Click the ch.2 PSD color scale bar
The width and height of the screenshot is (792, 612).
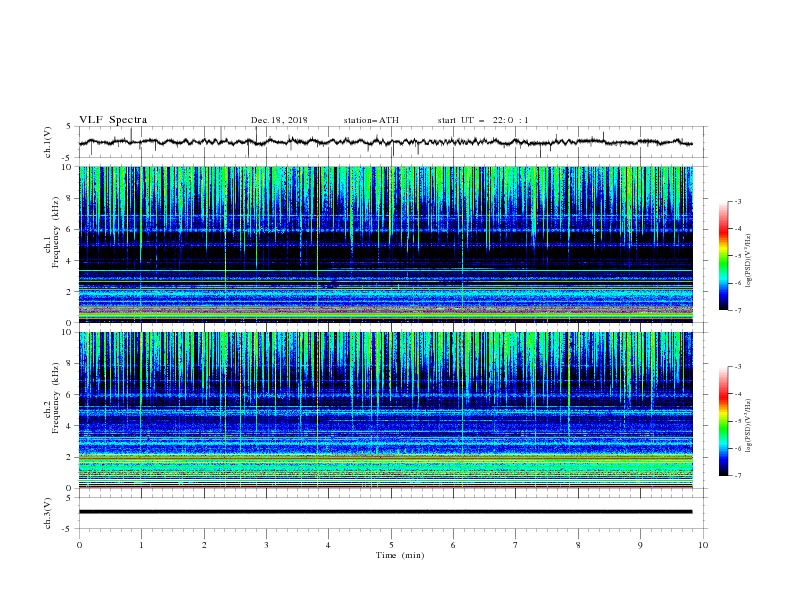723,421
